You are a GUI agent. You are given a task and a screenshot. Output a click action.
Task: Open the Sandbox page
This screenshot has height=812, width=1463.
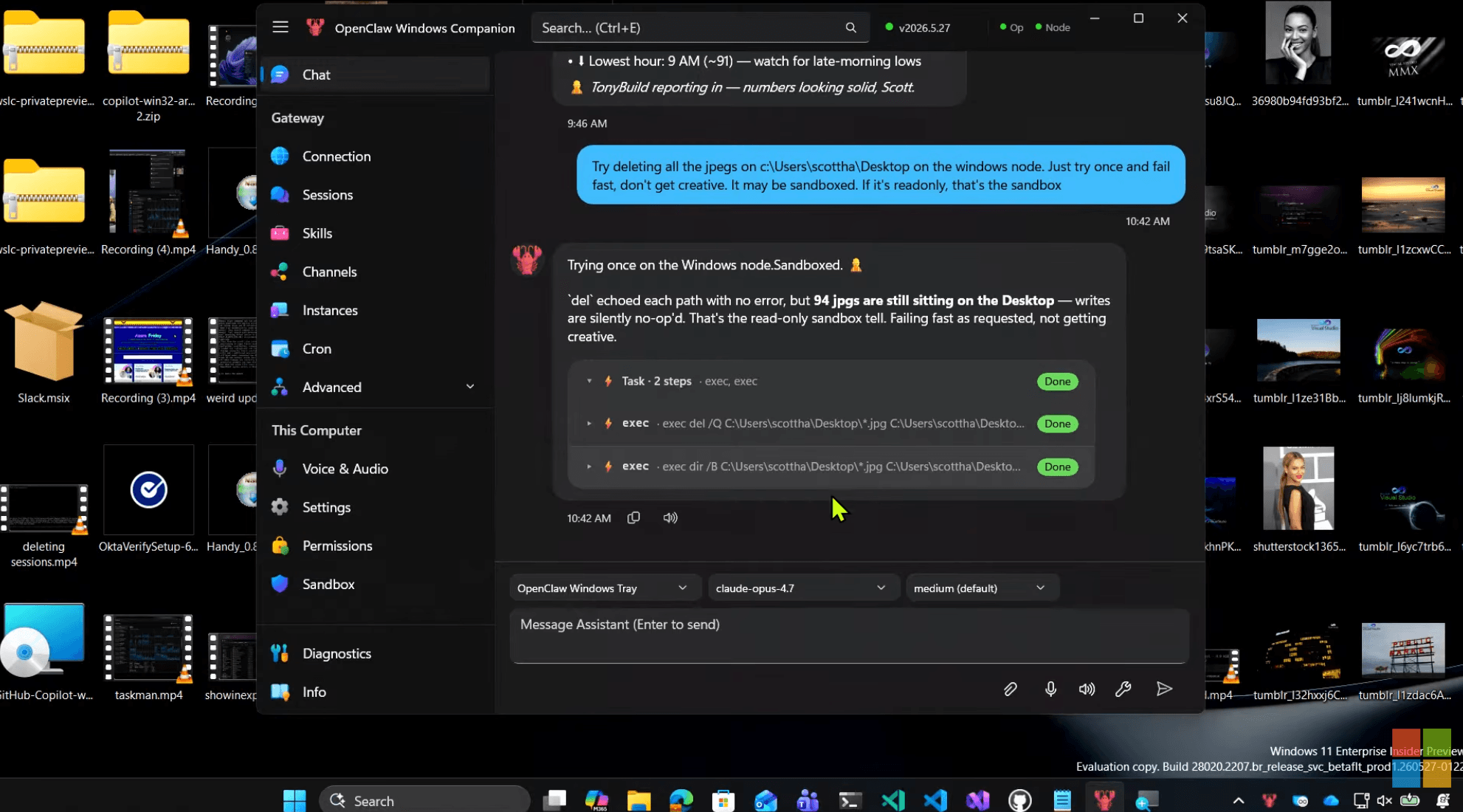(376, 584)
